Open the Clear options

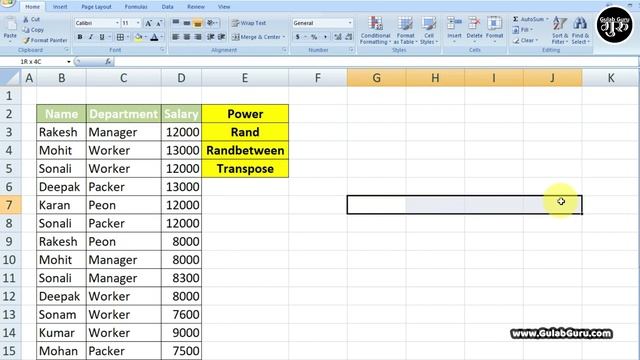click(x=525, y=40)
